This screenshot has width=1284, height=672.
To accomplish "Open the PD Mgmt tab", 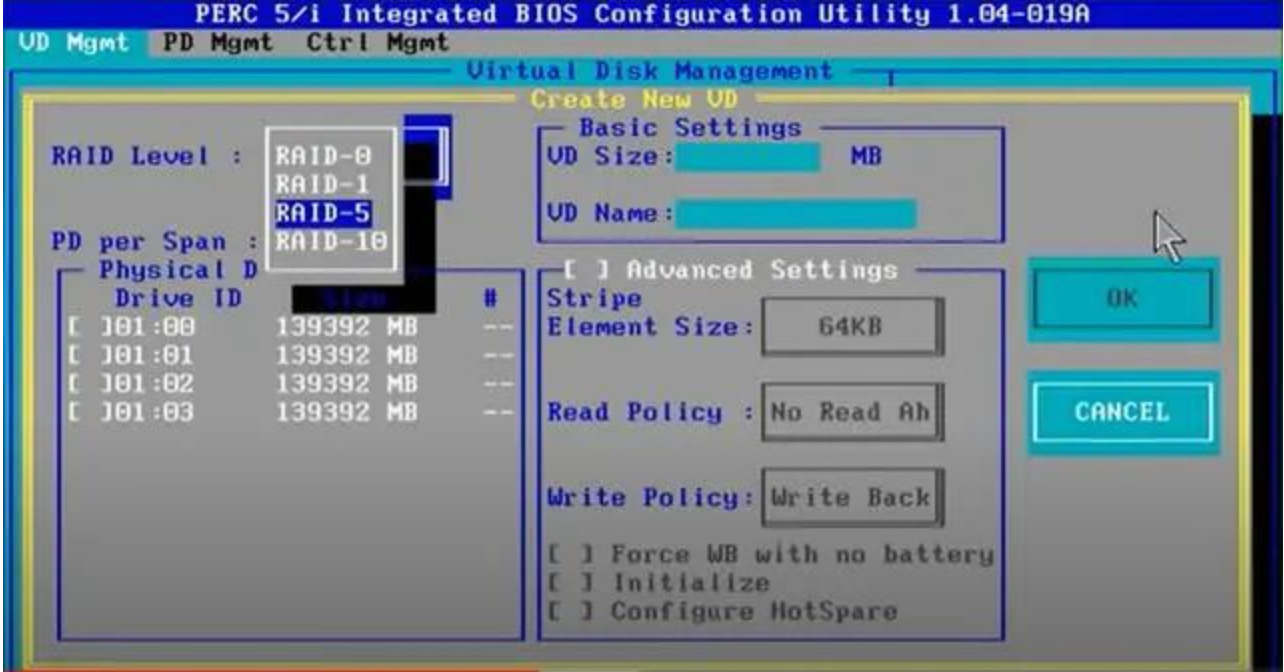I will coord(218,44).
